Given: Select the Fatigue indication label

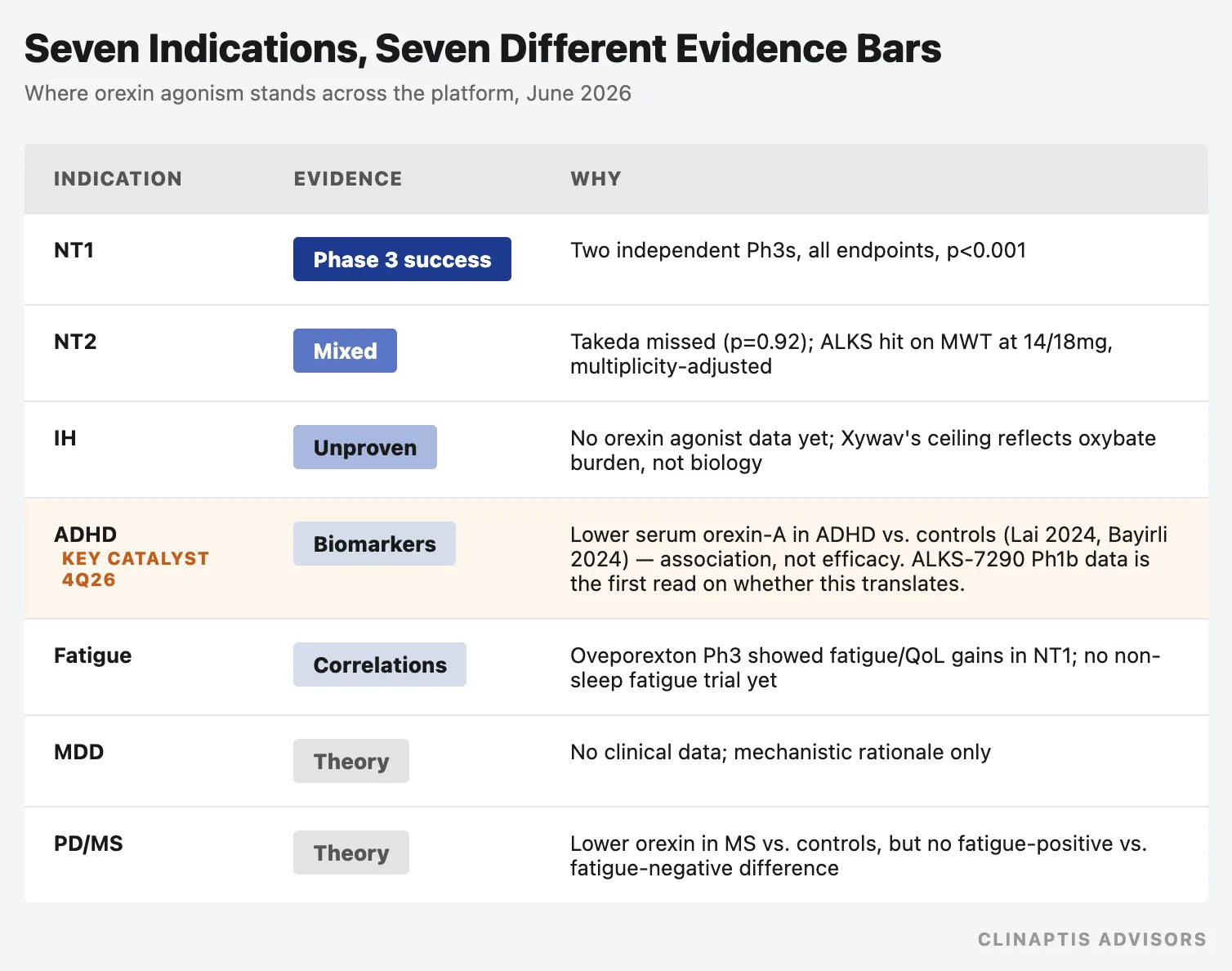Looking at the screenshot, I should click(92, 656).
